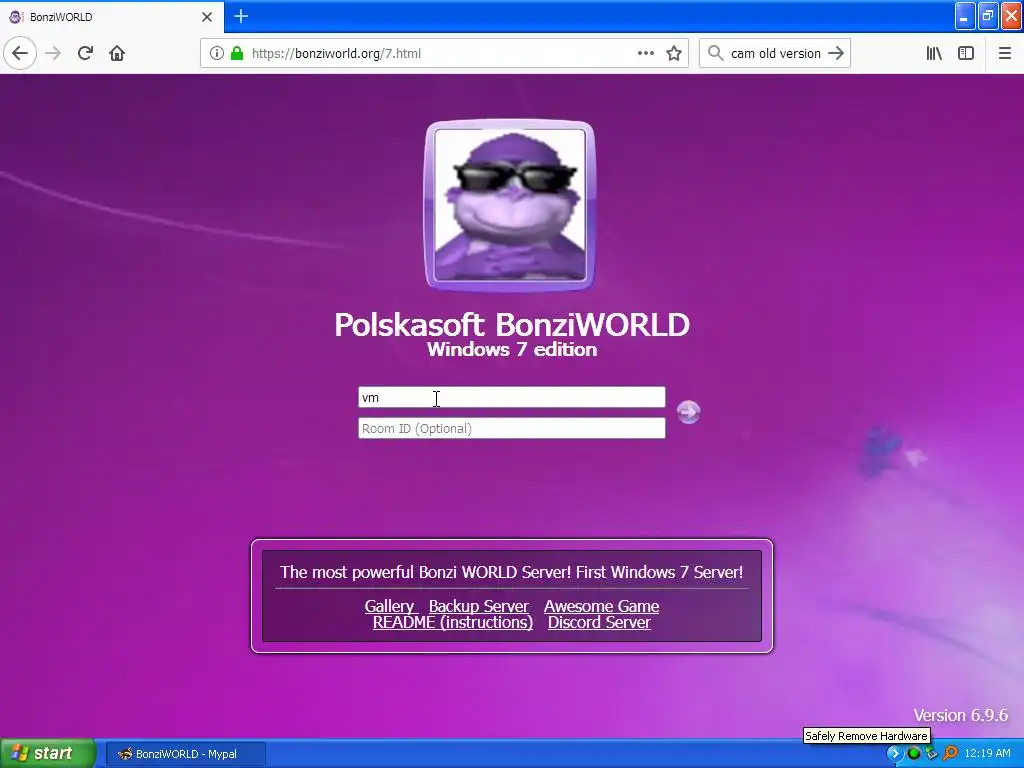Click the Room ID (Optional) field
The width and height of the screenshot is (1024, 768).
point(511,428)
